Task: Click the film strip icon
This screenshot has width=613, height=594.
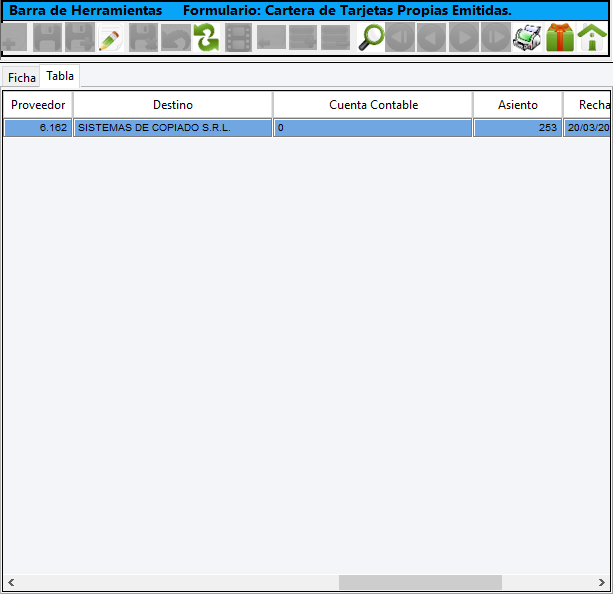Action: [x=239, y=38]
